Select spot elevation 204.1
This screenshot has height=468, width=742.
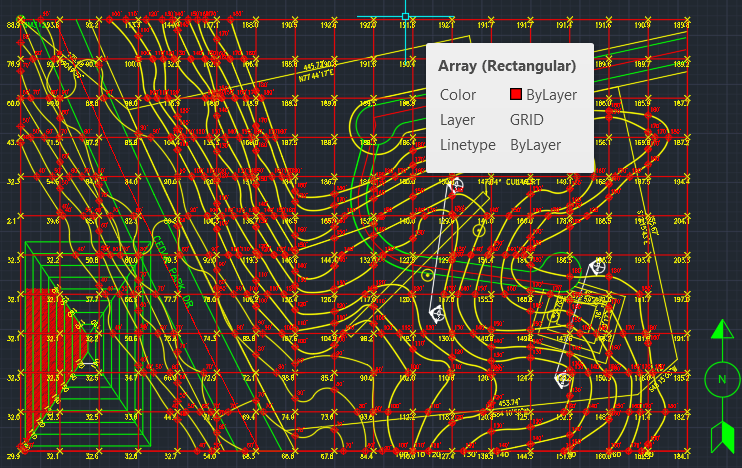click(681, 221)
